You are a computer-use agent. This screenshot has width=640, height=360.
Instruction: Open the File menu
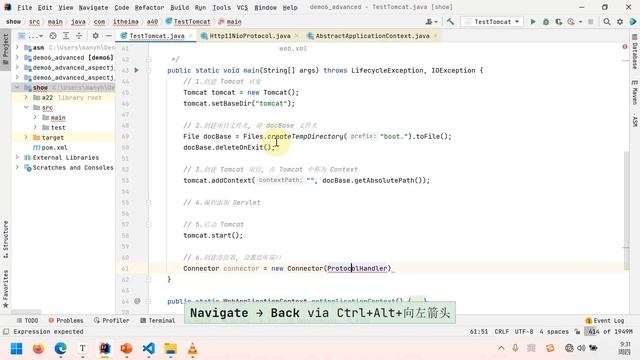(x=24, y=7)
